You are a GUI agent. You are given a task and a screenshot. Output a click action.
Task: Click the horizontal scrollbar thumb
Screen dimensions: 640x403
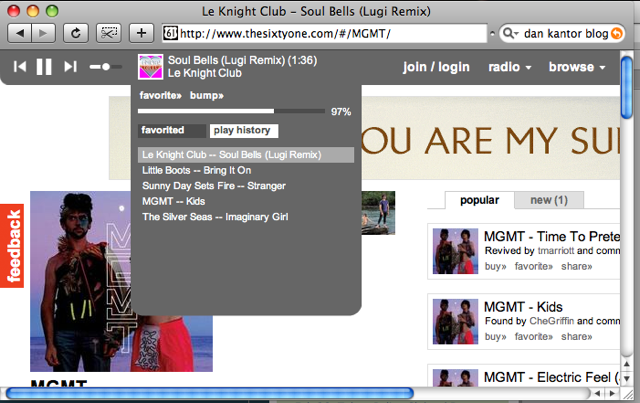(x=209, y=393)
